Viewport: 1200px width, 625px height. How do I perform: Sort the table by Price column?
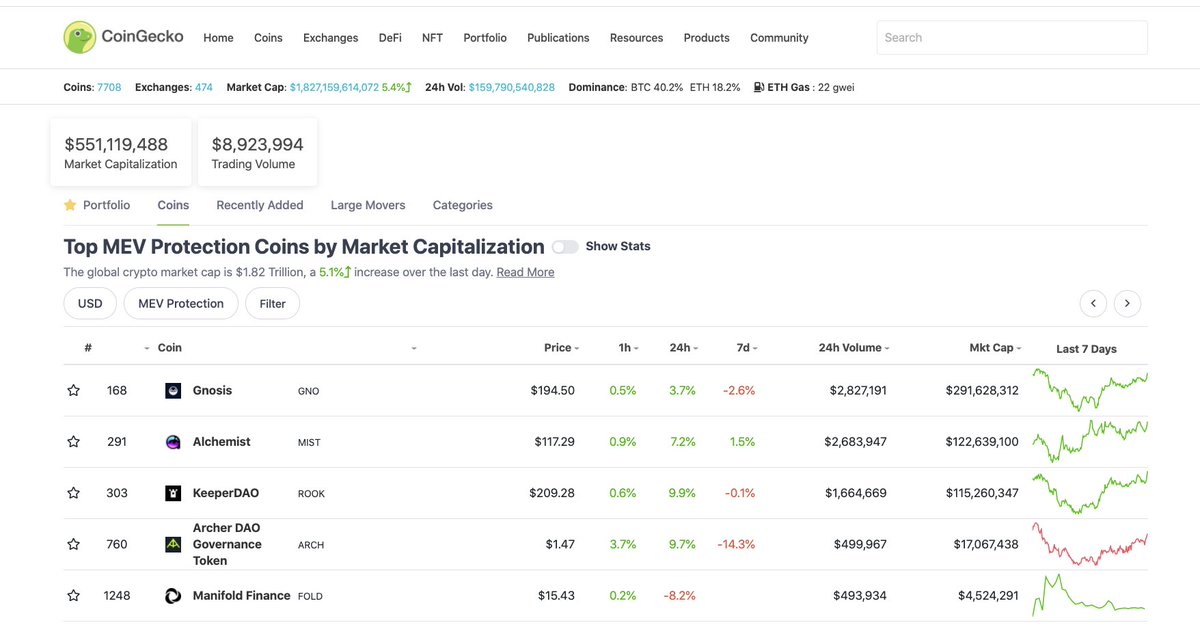point(562,348)
